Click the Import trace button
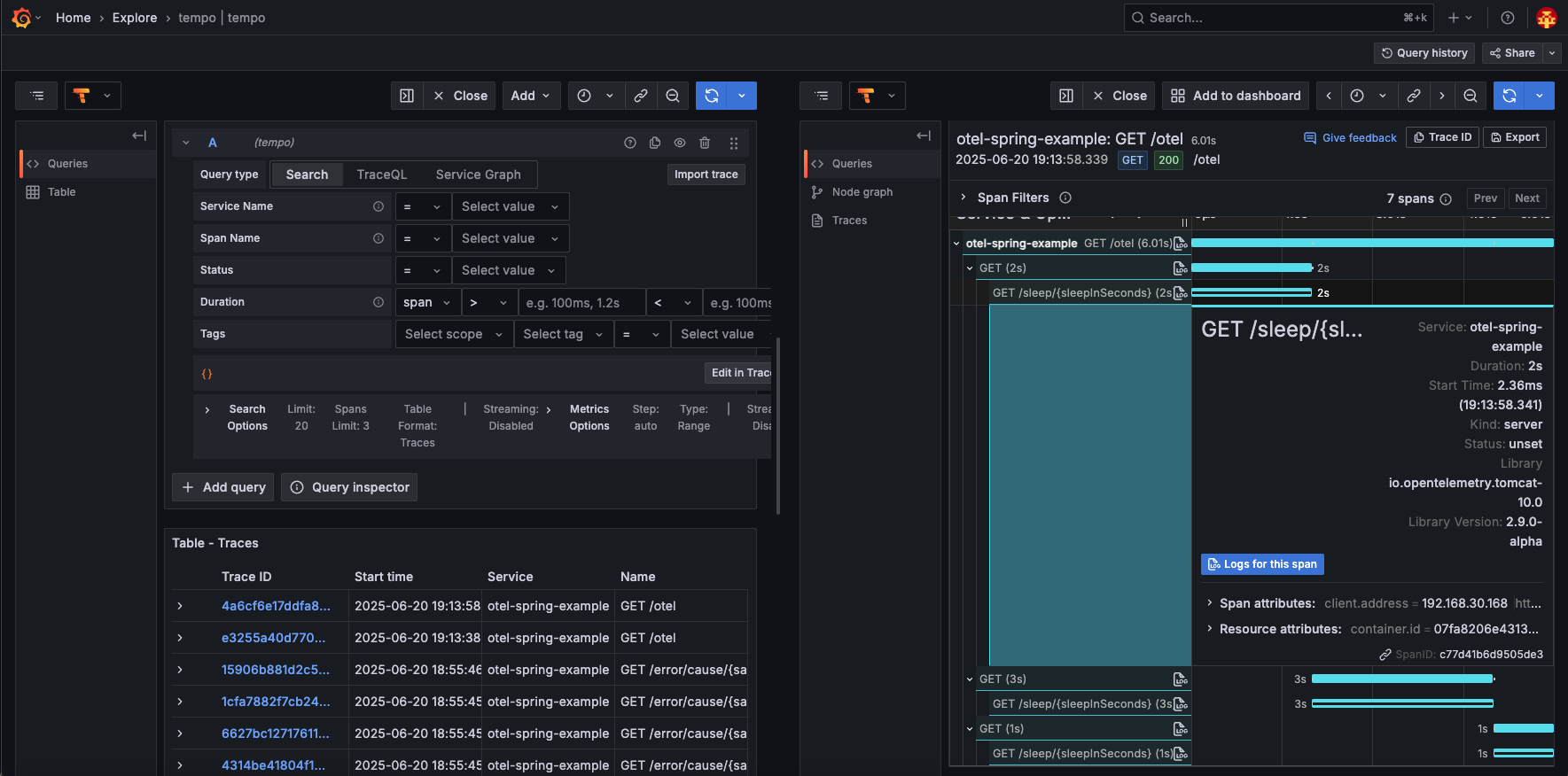1568x776 pixels. click(706, 175)
